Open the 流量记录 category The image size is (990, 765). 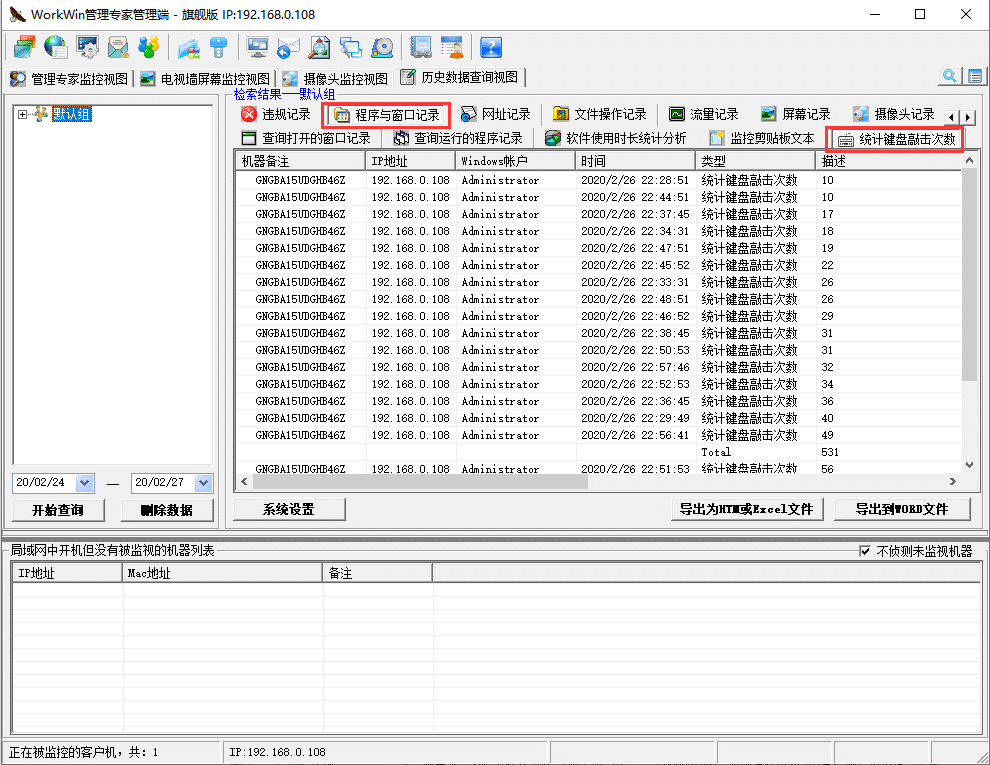point(703,114)
